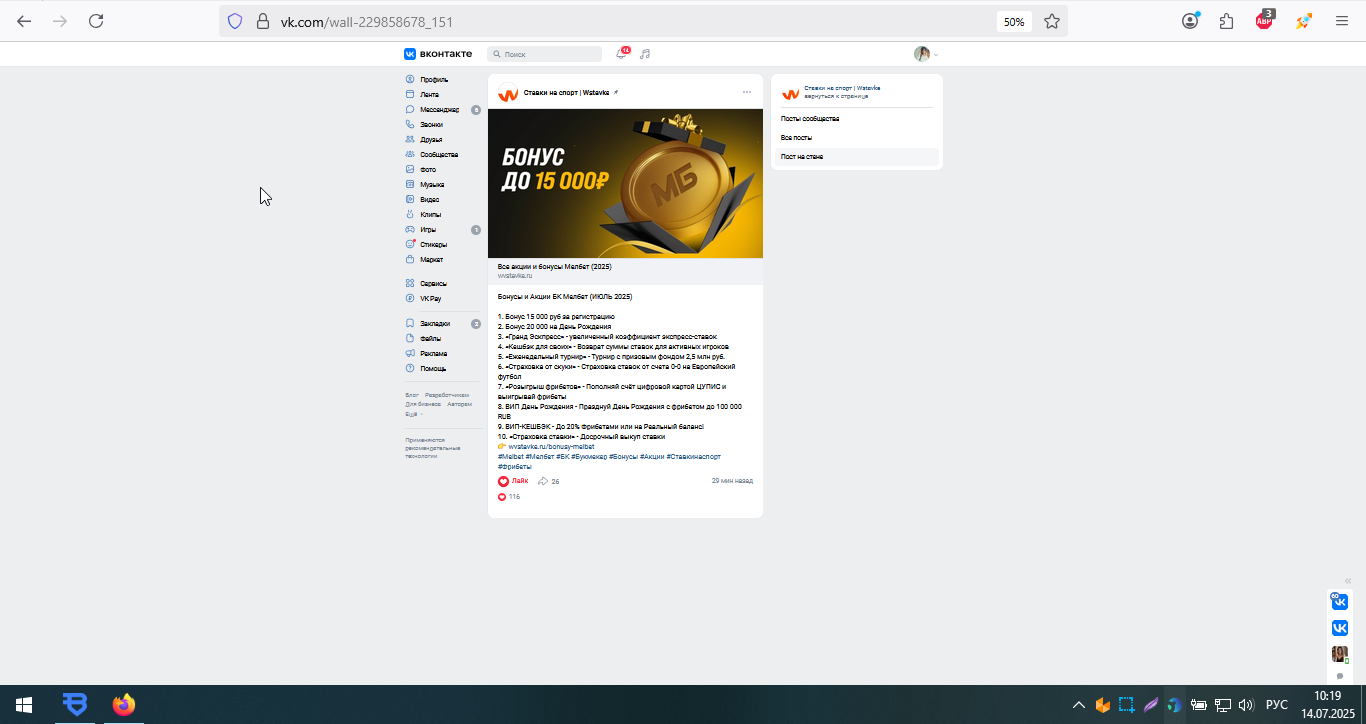Open Мессенджер from the sidebar
Screen dimensions: 1366x724
pos(439,109)
